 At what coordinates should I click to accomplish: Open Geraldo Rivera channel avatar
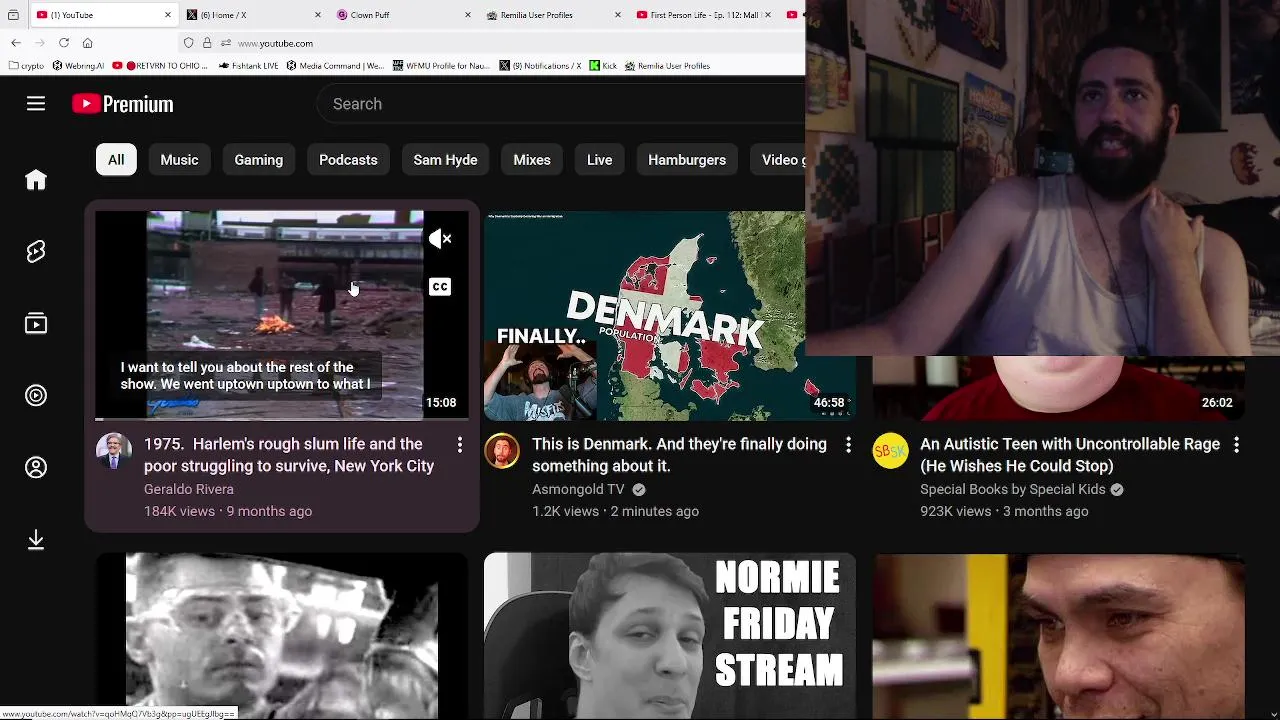[114, 451]
